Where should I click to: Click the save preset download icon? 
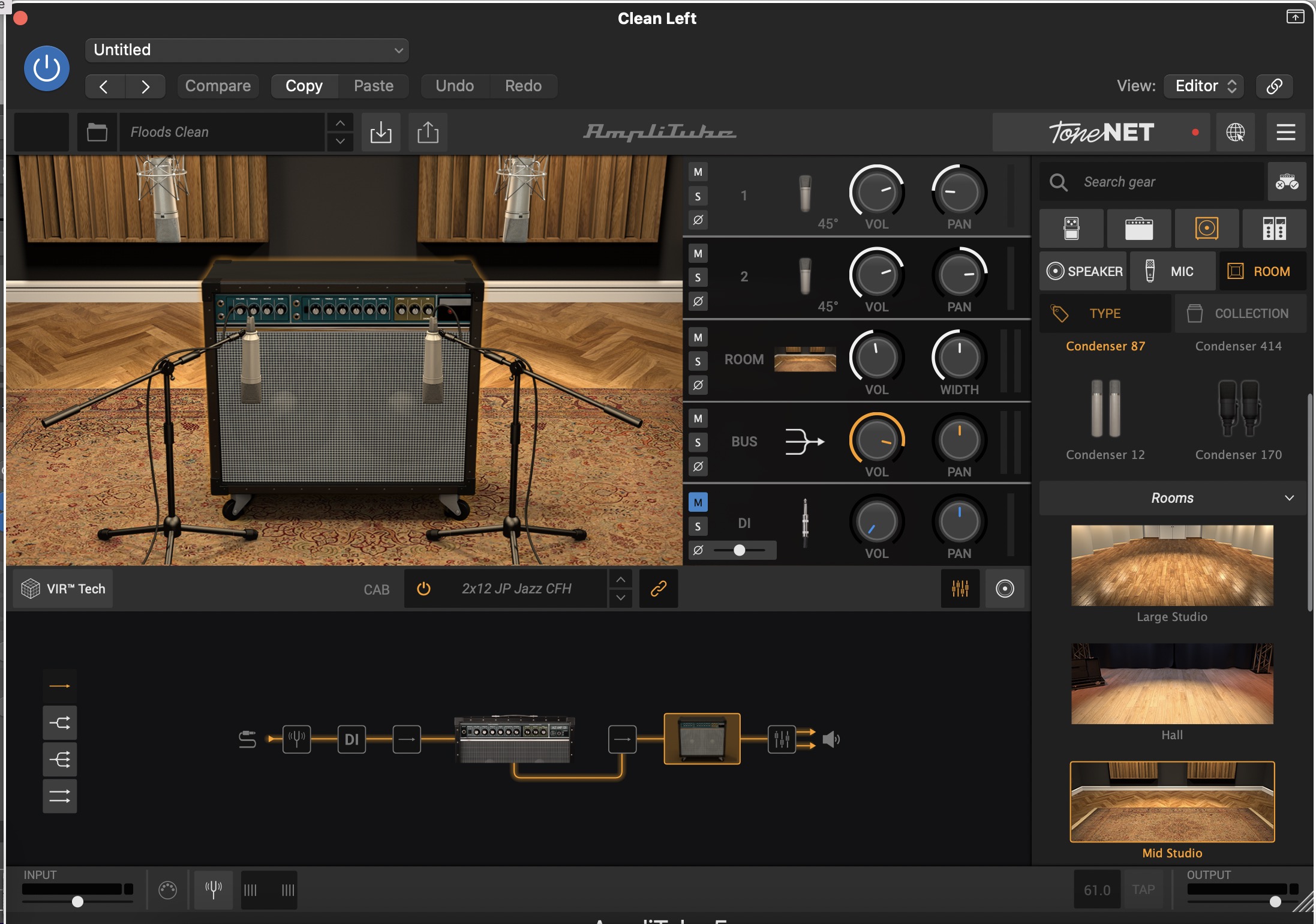pos(381,132)
